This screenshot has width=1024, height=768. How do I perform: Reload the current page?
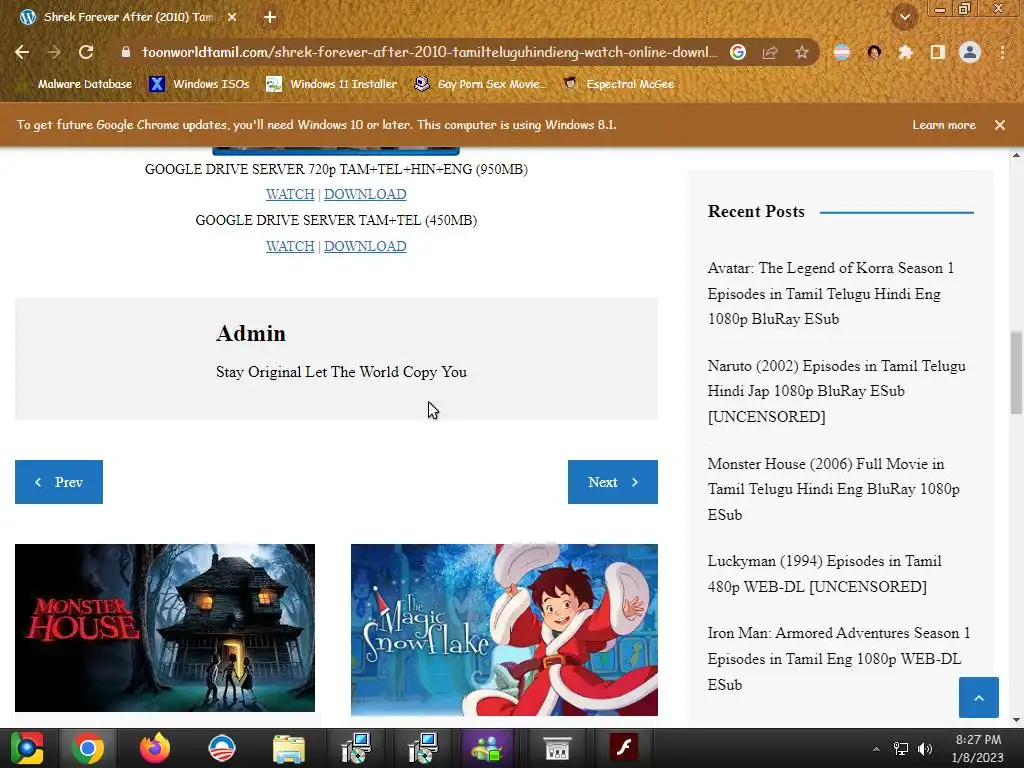pos(86,52)
